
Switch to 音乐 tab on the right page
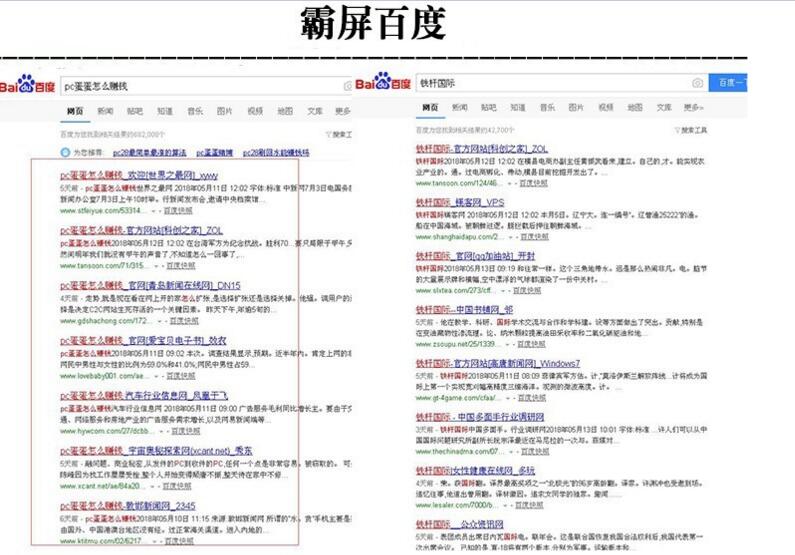(x=547, y=107)
